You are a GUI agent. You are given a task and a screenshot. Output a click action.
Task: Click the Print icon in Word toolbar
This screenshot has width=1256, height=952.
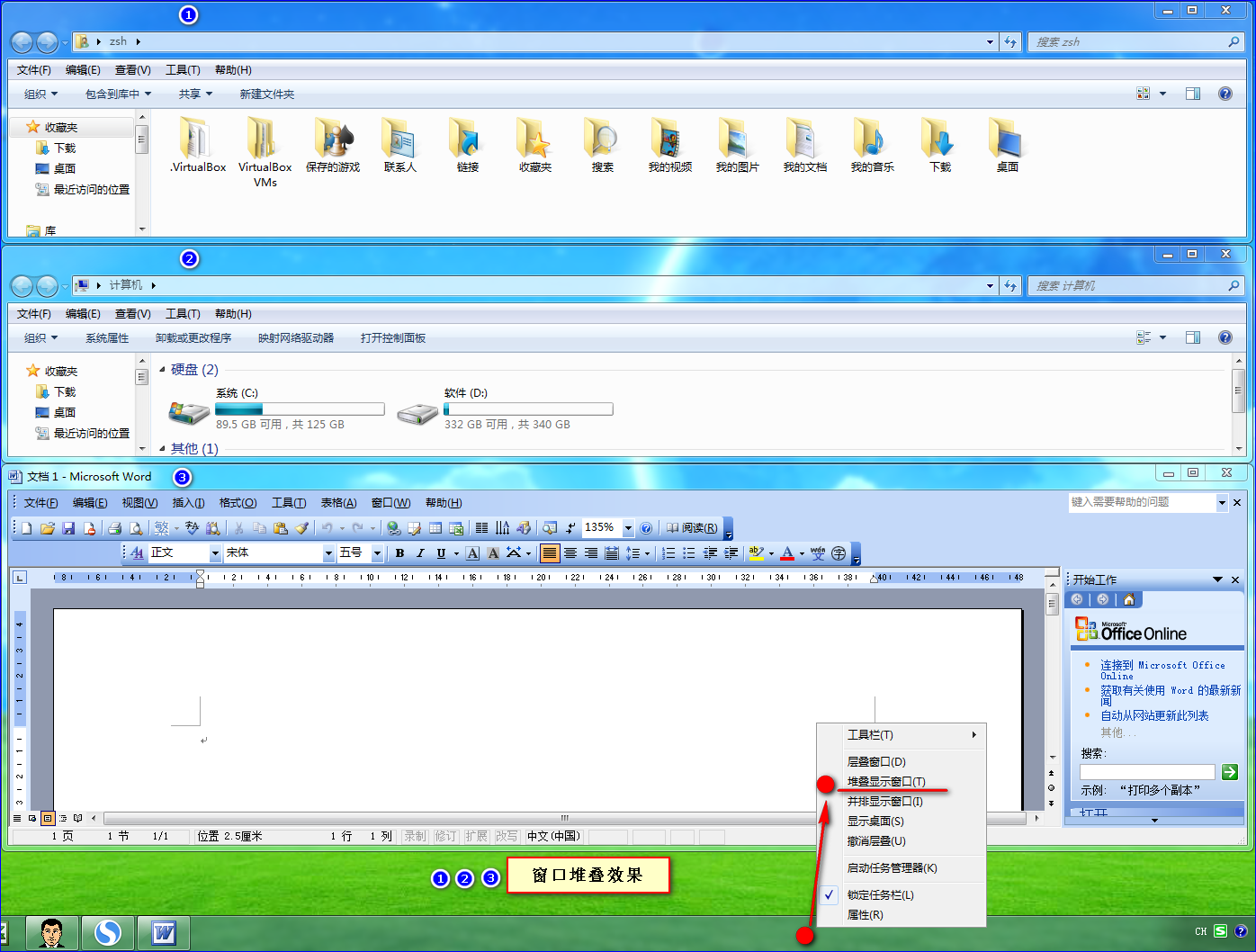114,528
